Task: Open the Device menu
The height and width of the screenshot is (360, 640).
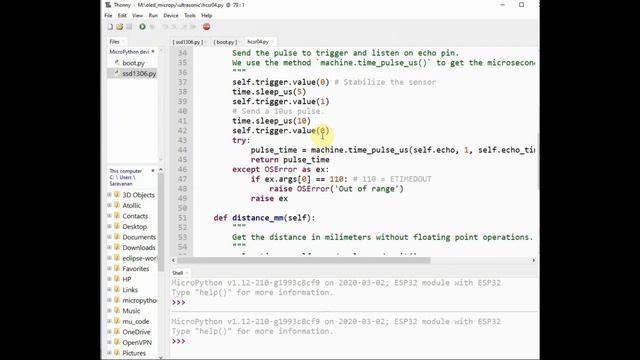Action: (x=171, y=16)
